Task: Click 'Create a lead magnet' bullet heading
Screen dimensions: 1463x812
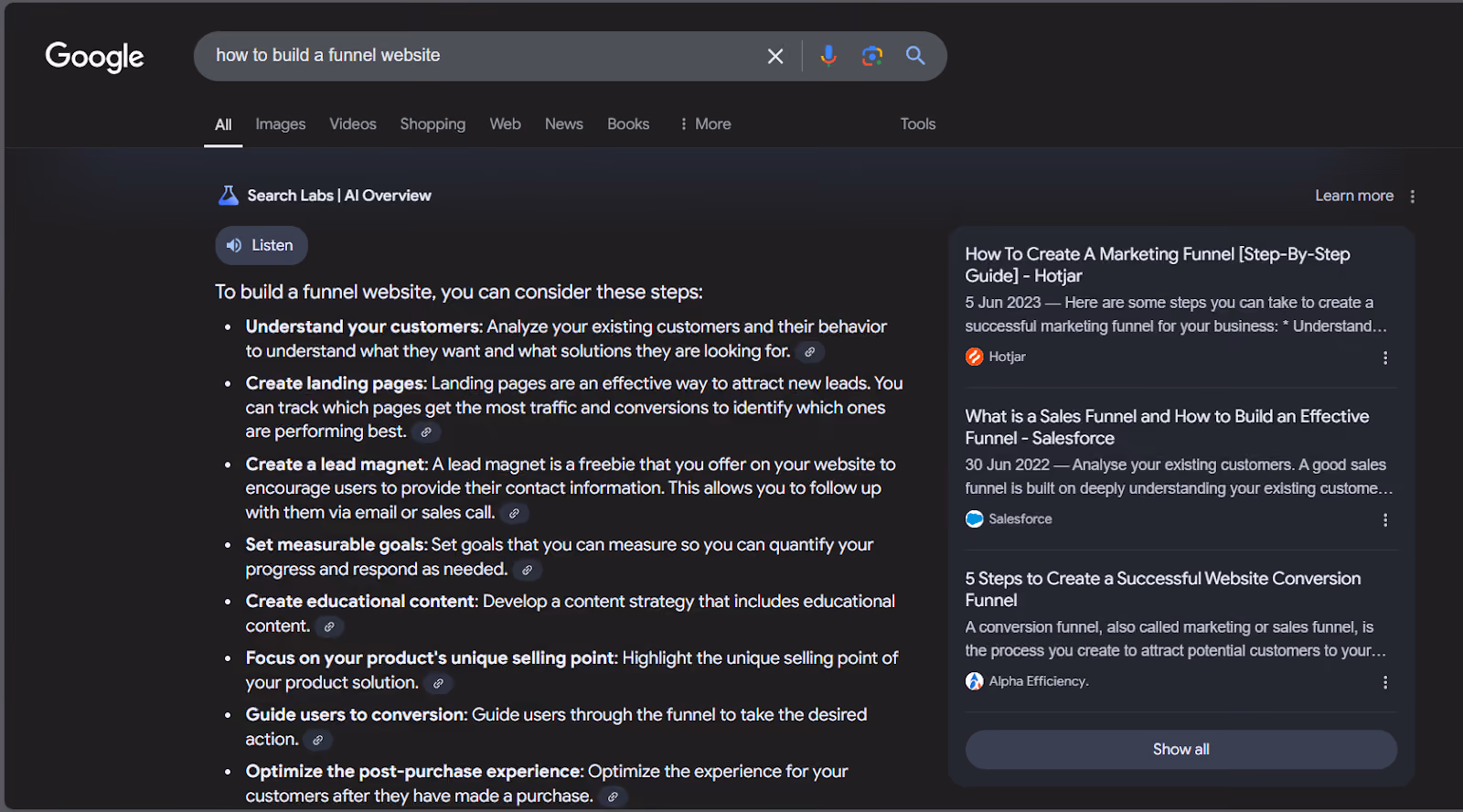Action: pos(336,465)
